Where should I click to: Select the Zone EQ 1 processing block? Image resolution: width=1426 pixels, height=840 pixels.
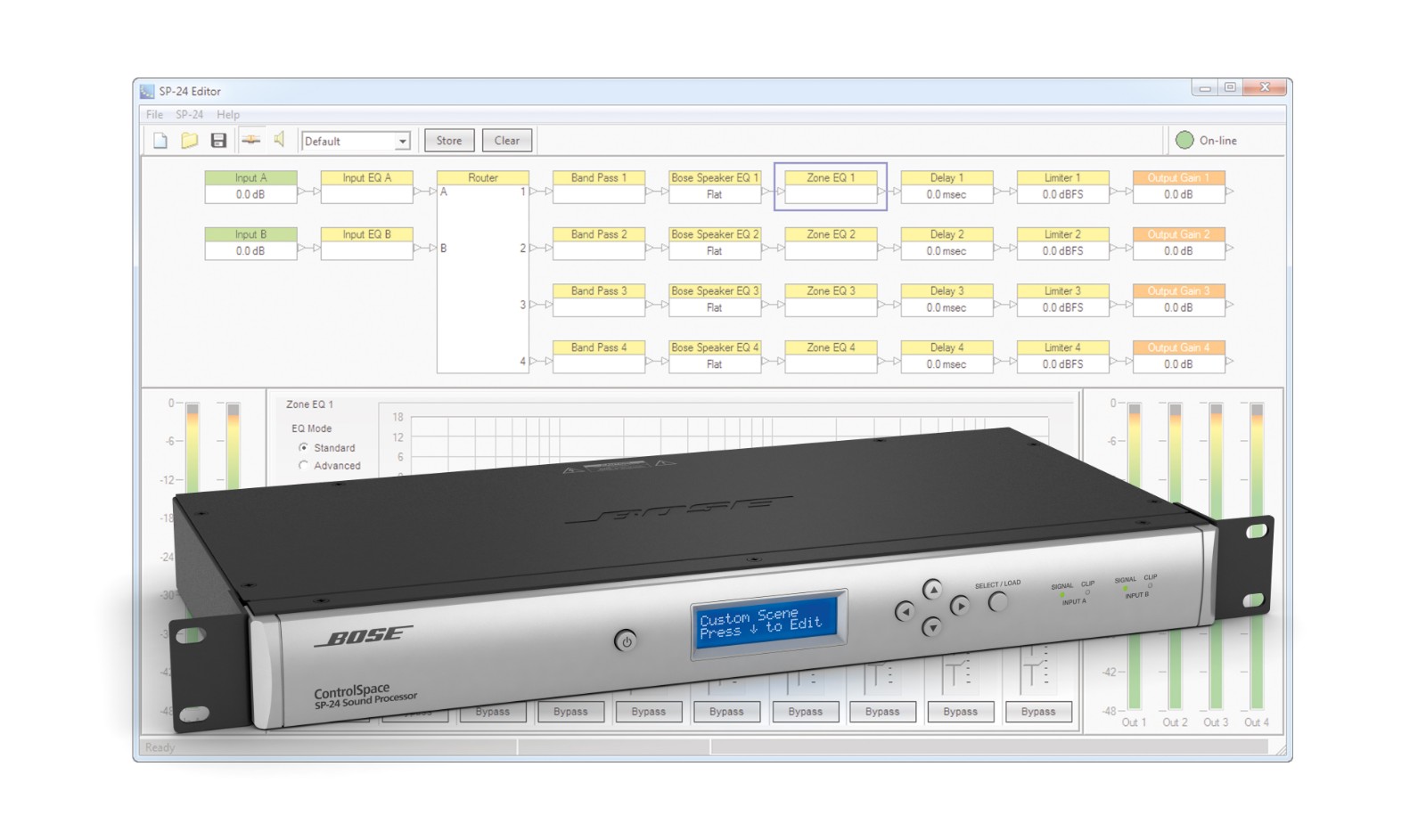830,185
